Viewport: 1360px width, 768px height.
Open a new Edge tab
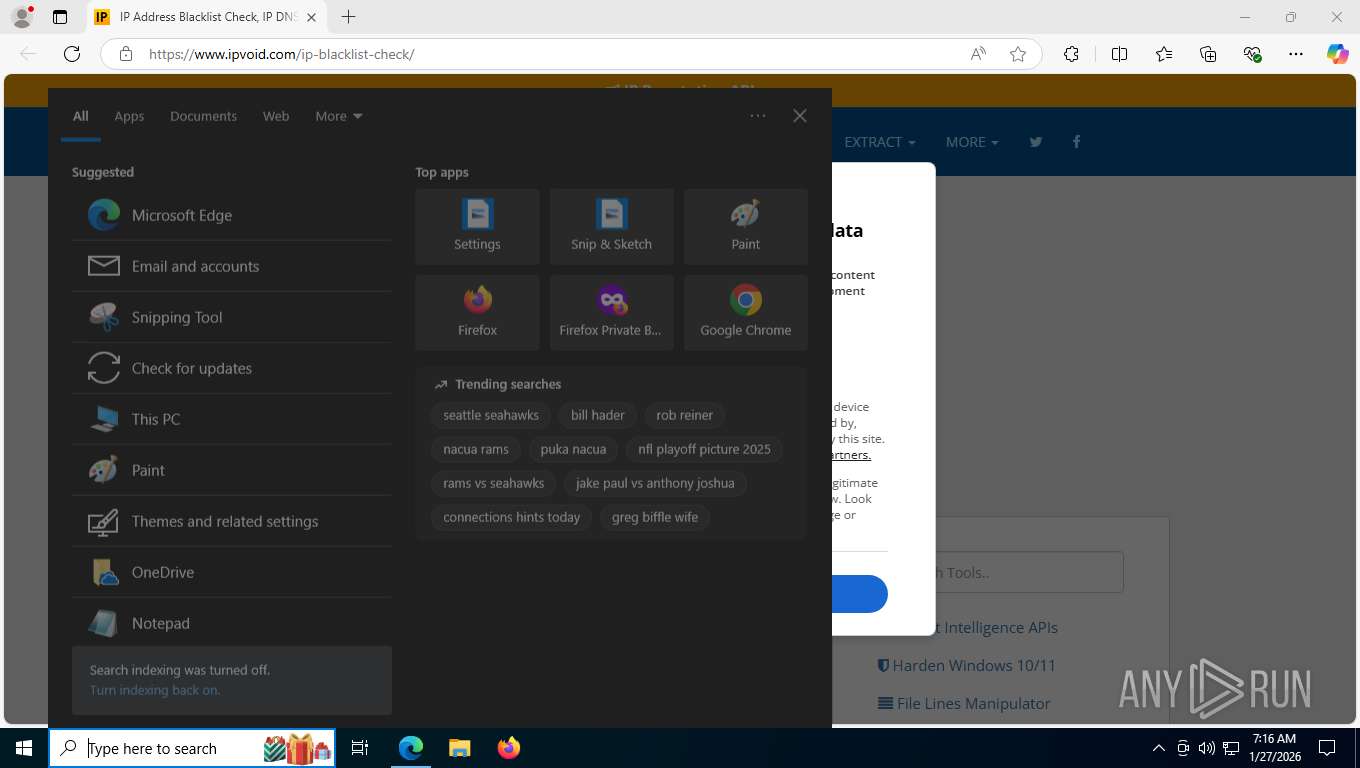348,17
